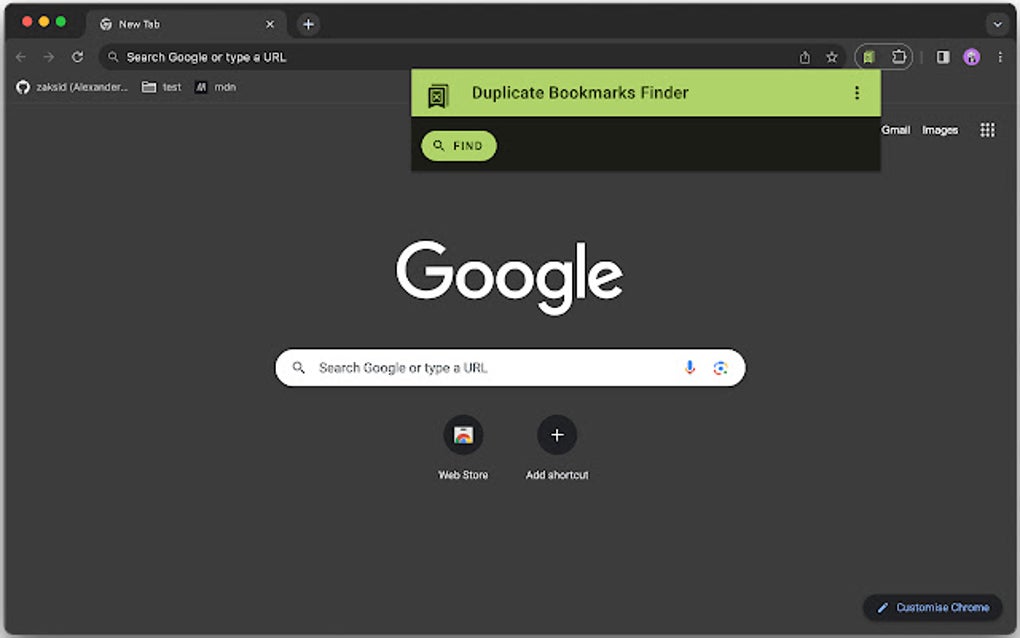The image size is (1020, 638).
Task: Open the Google apps grid icon
Action: pyautogui.click(x=987, y=129)
